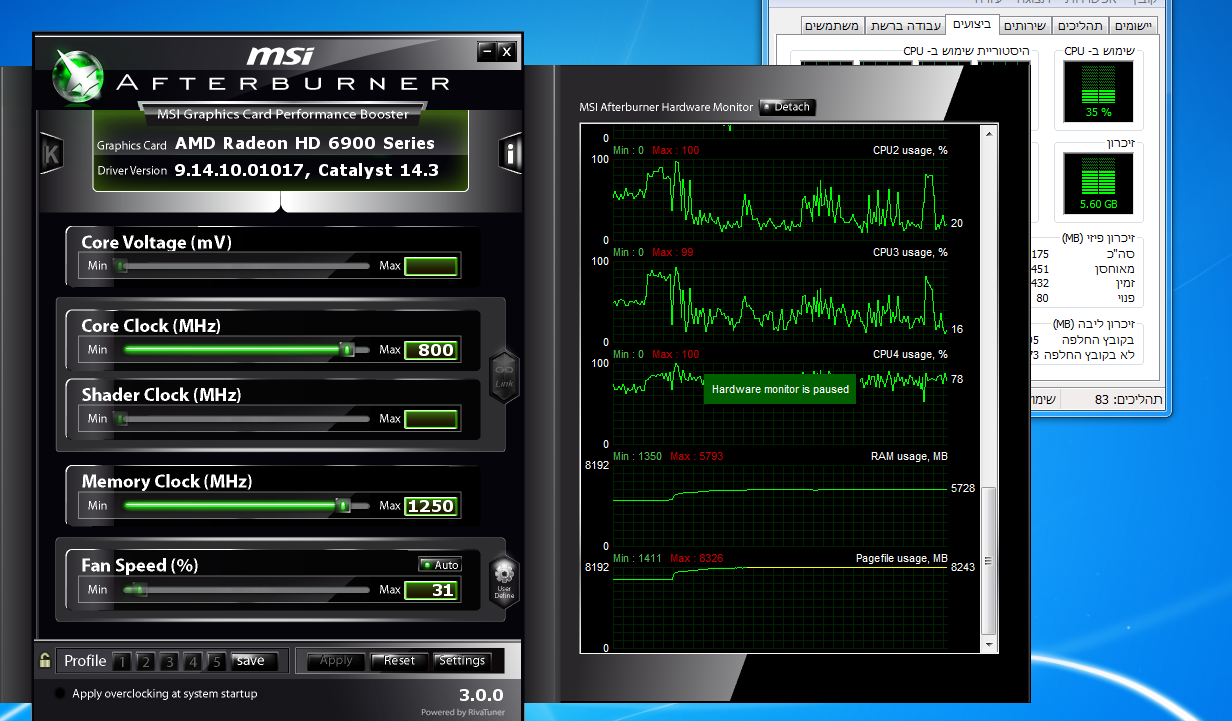Open Afterburner Settings
Image resolution: width=1232 pixels, height=721 pixels.
click(x=462, y=661)
